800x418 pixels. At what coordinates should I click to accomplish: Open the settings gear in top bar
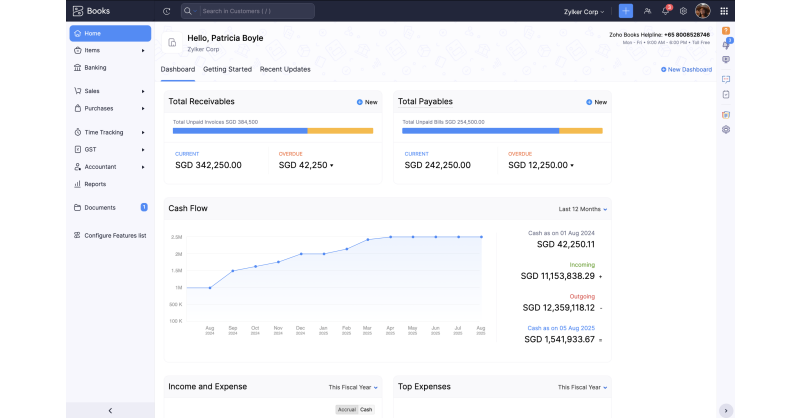coord(684,11)
